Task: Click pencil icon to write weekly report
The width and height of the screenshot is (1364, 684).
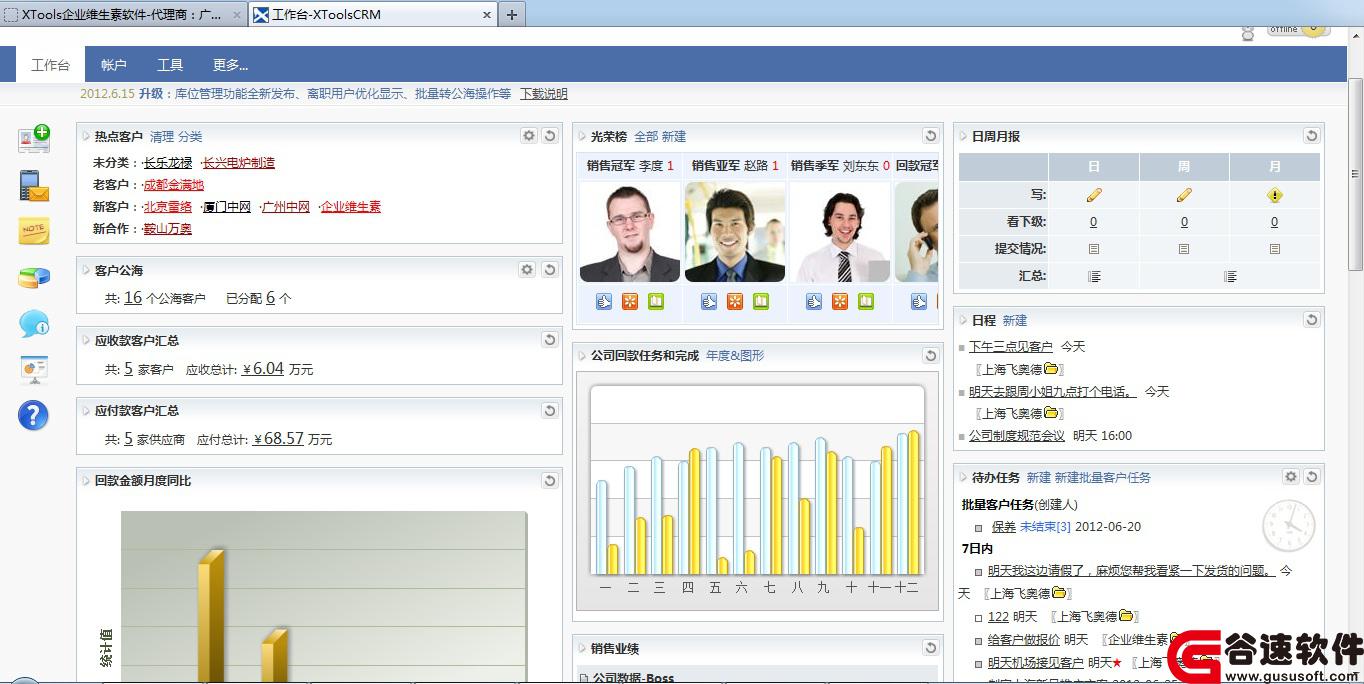Action: 1184,195
